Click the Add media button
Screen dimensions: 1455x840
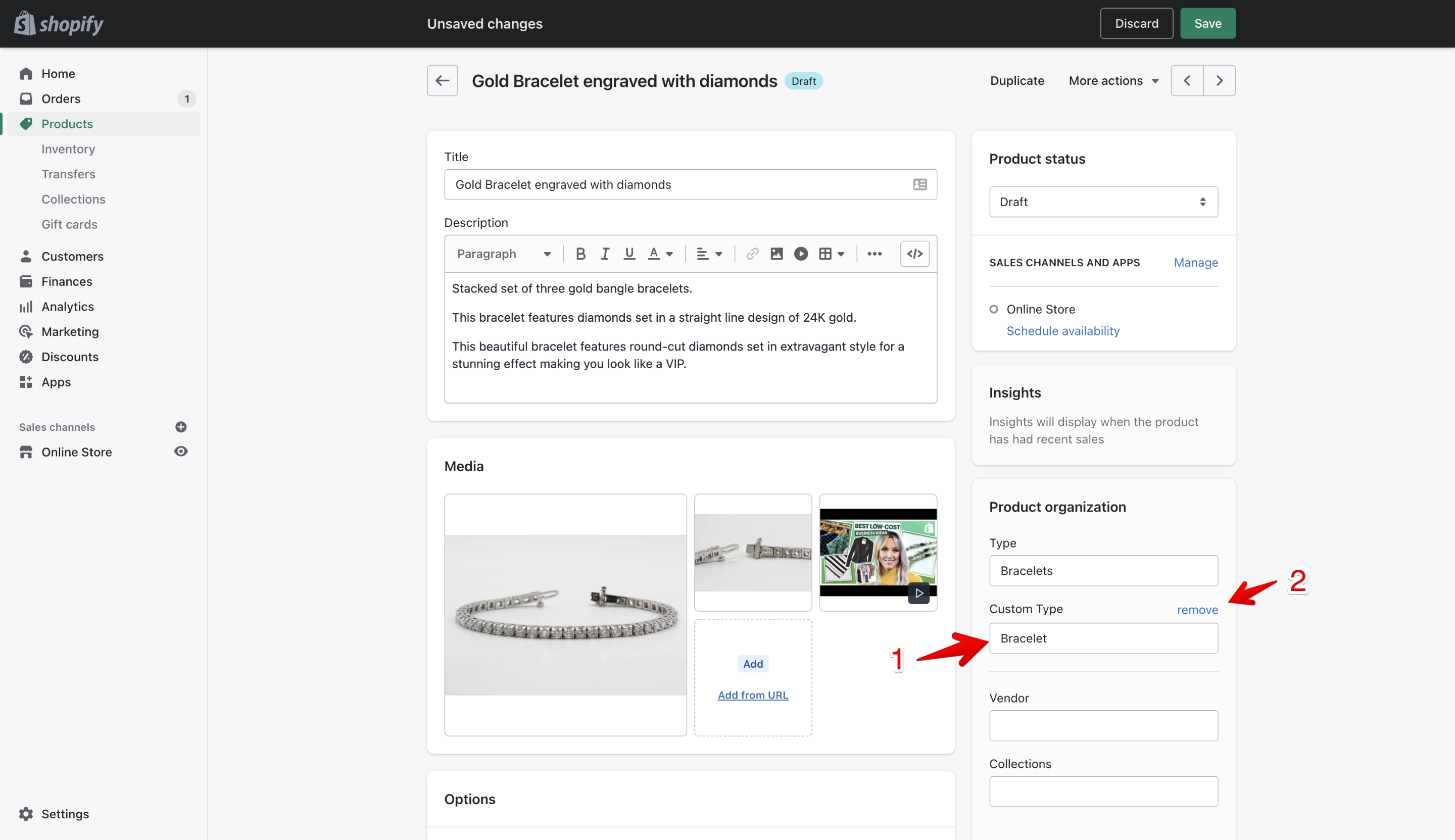pos(752,663)
